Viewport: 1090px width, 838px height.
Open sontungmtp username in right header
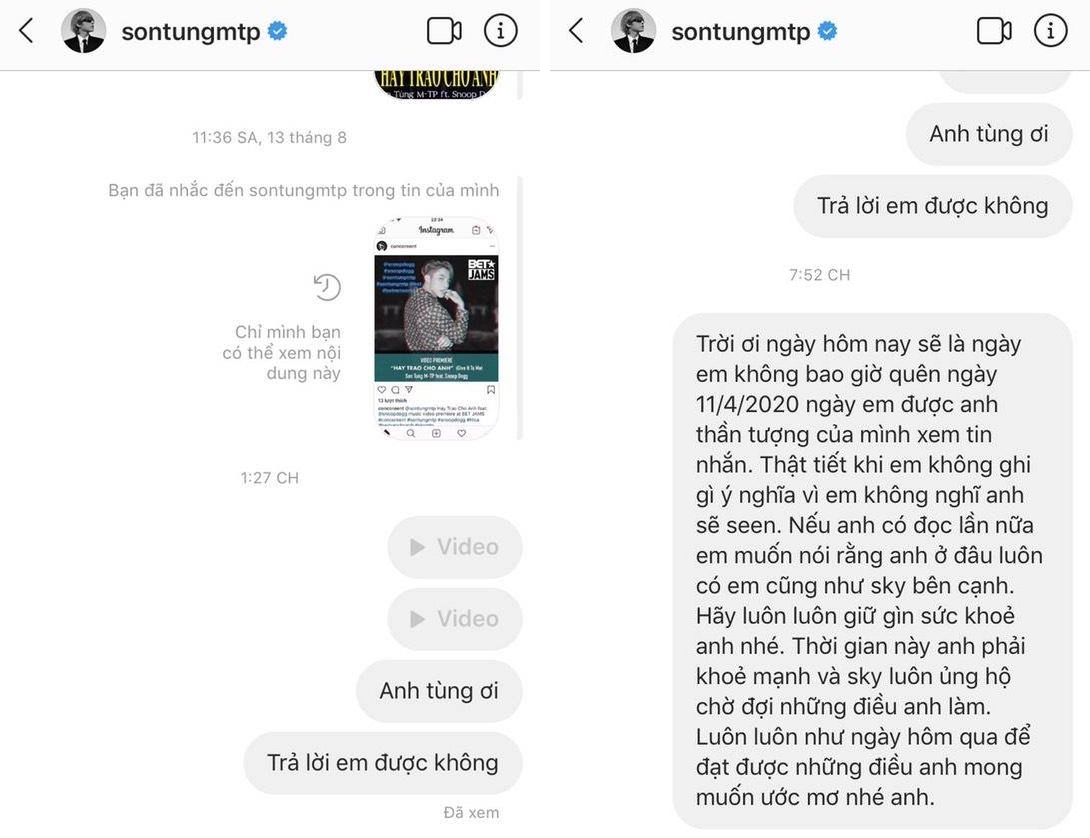point(740,31)
